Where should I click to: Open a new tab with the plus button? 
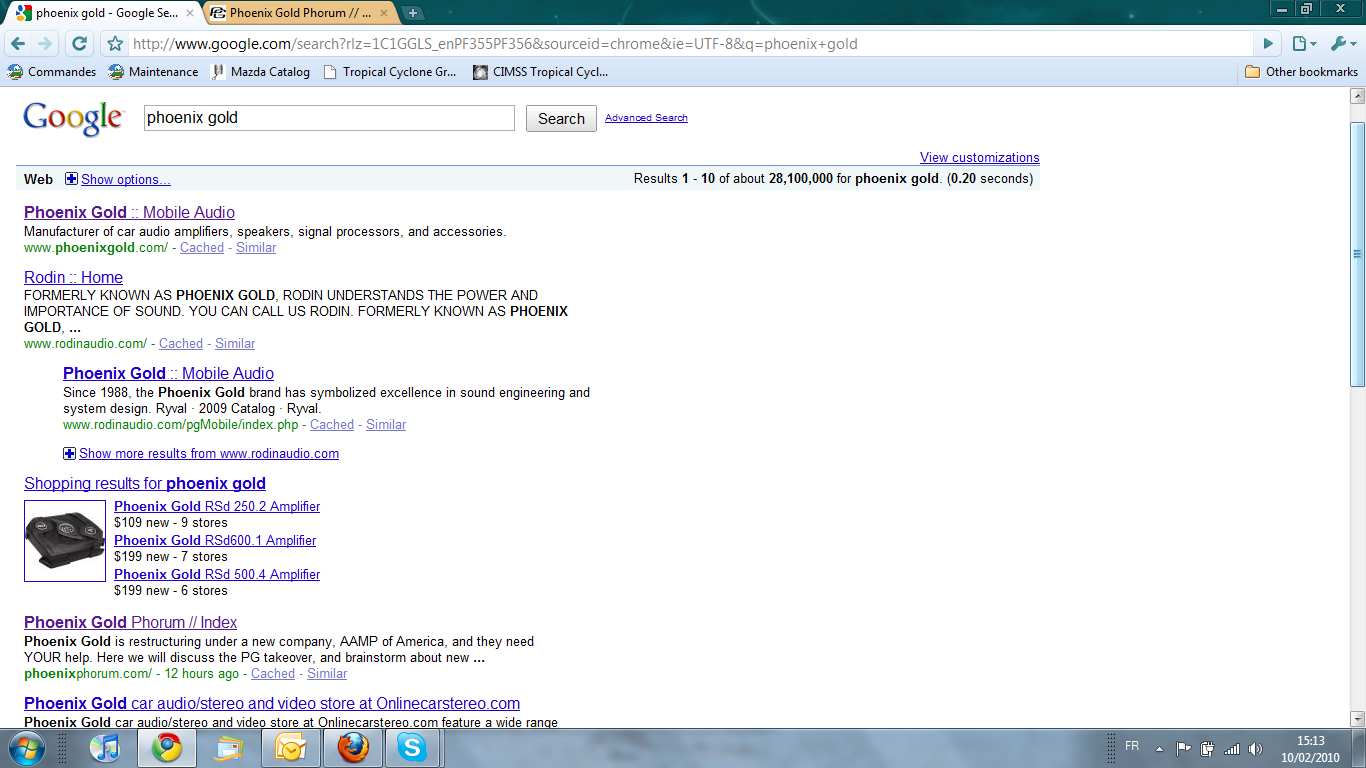(x=413, y=13)
